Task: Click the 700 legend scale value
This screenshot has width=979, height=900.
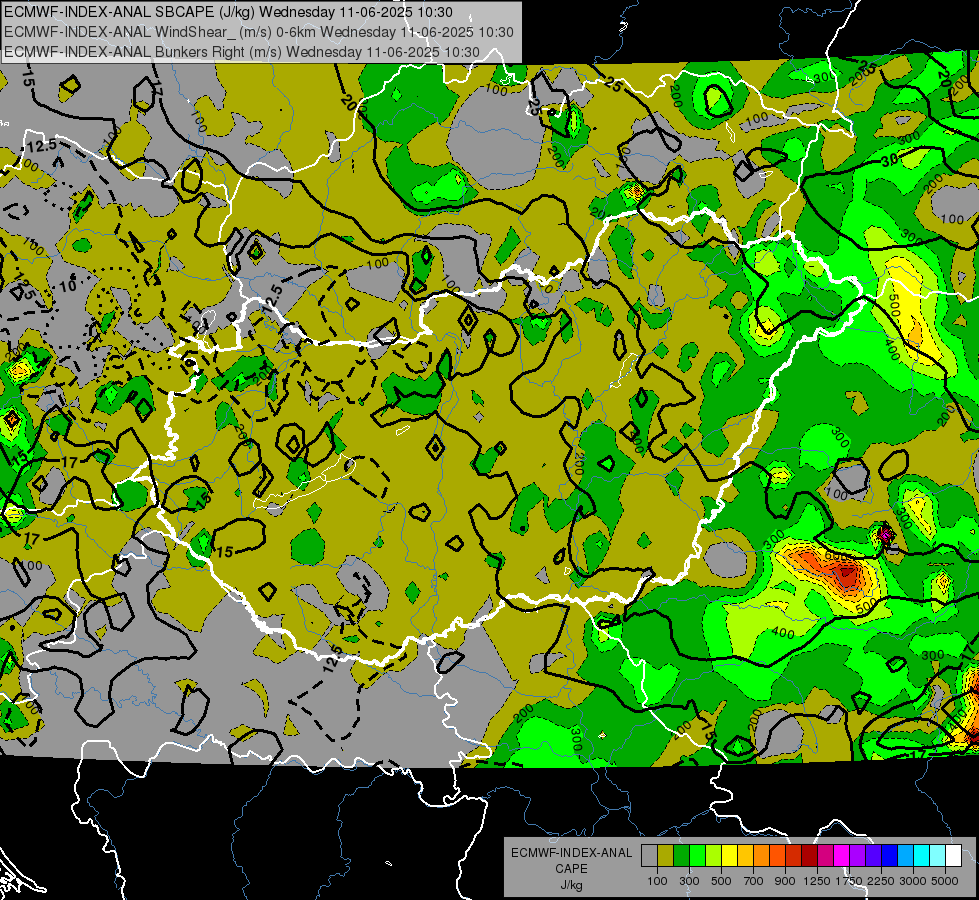Action: 754,881
